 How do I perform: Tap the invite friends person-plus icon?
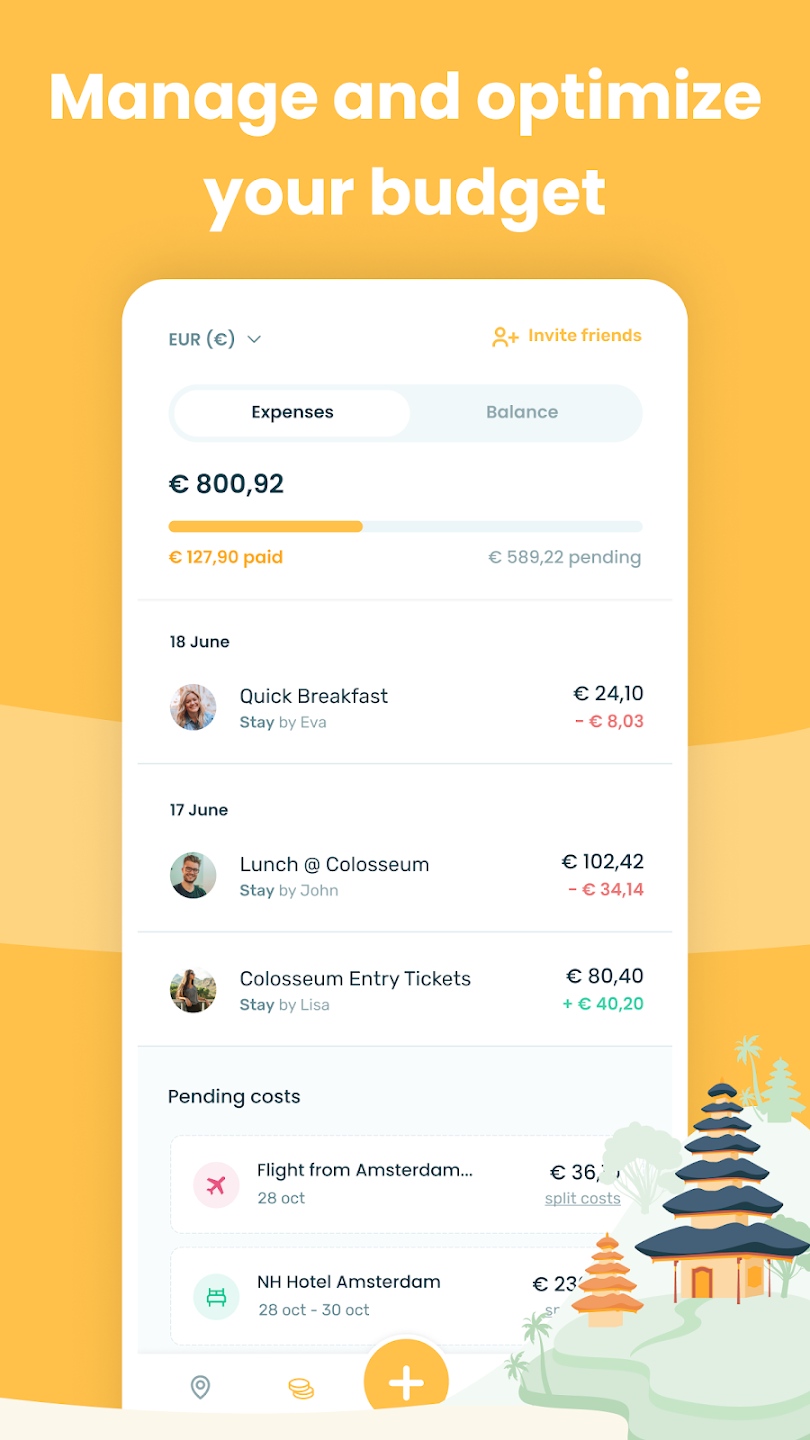pos(505,337)
